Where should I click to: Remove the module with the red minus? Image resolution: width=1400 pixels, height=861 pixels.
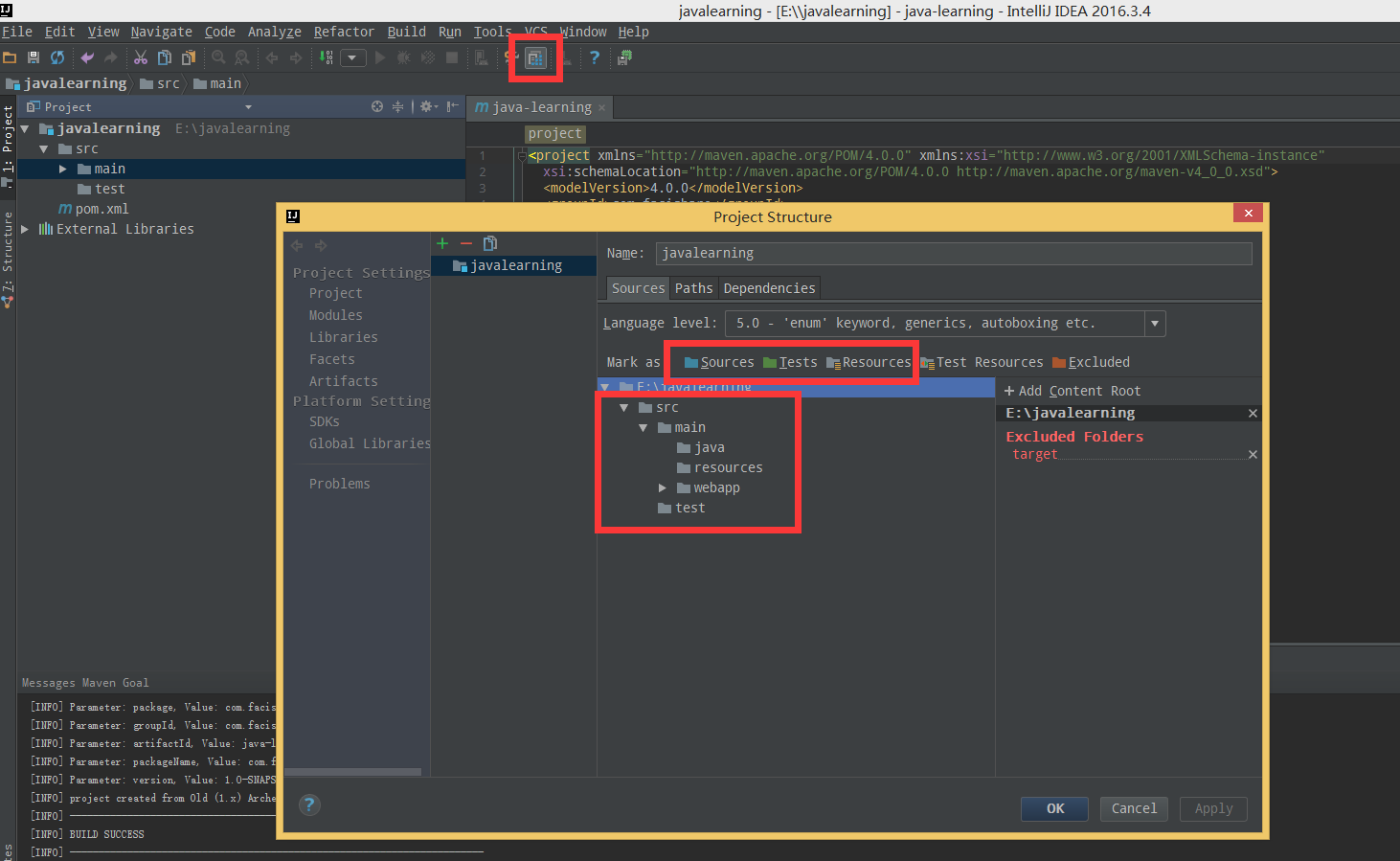(x=466, y=243)
